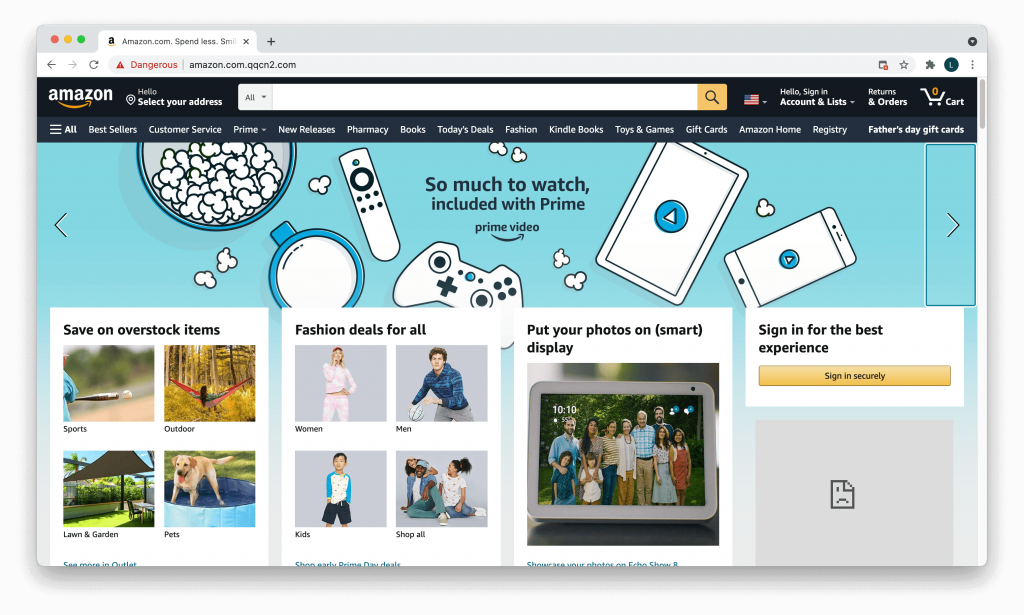Expand the All search category dropdown
This screenshot has width=1024, height=615.
255,97
